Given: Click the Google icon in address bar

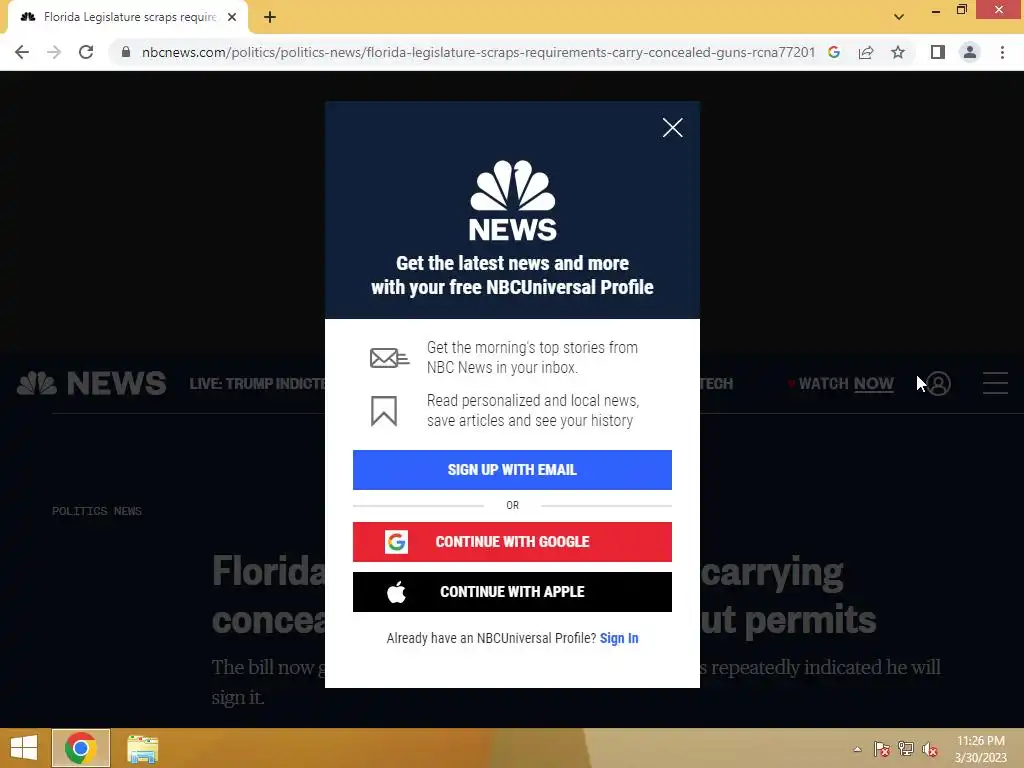Looking at the screenshot, I should point(834,52).
